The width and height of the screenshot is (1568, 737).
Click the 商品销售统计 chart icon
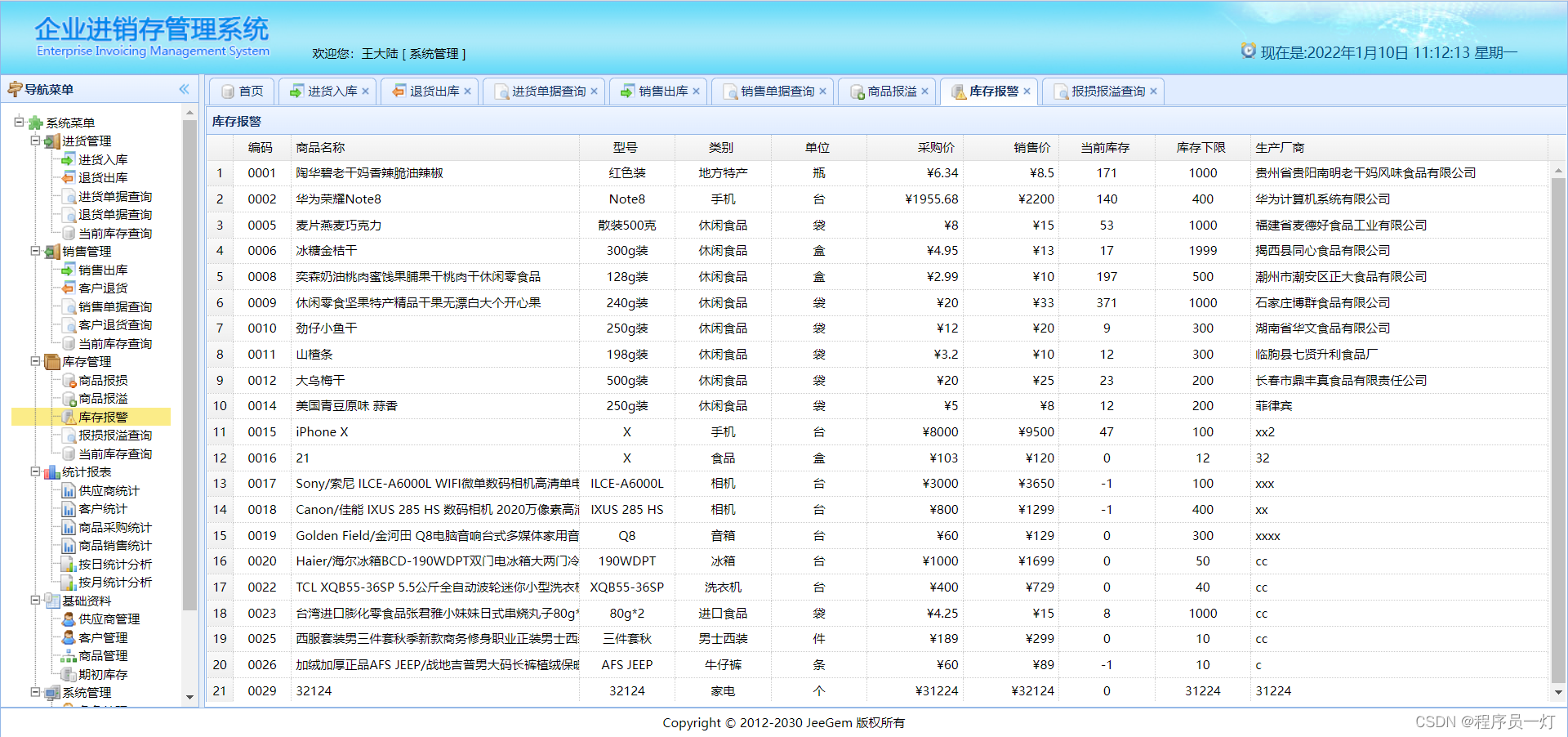[x=69, y=545]
